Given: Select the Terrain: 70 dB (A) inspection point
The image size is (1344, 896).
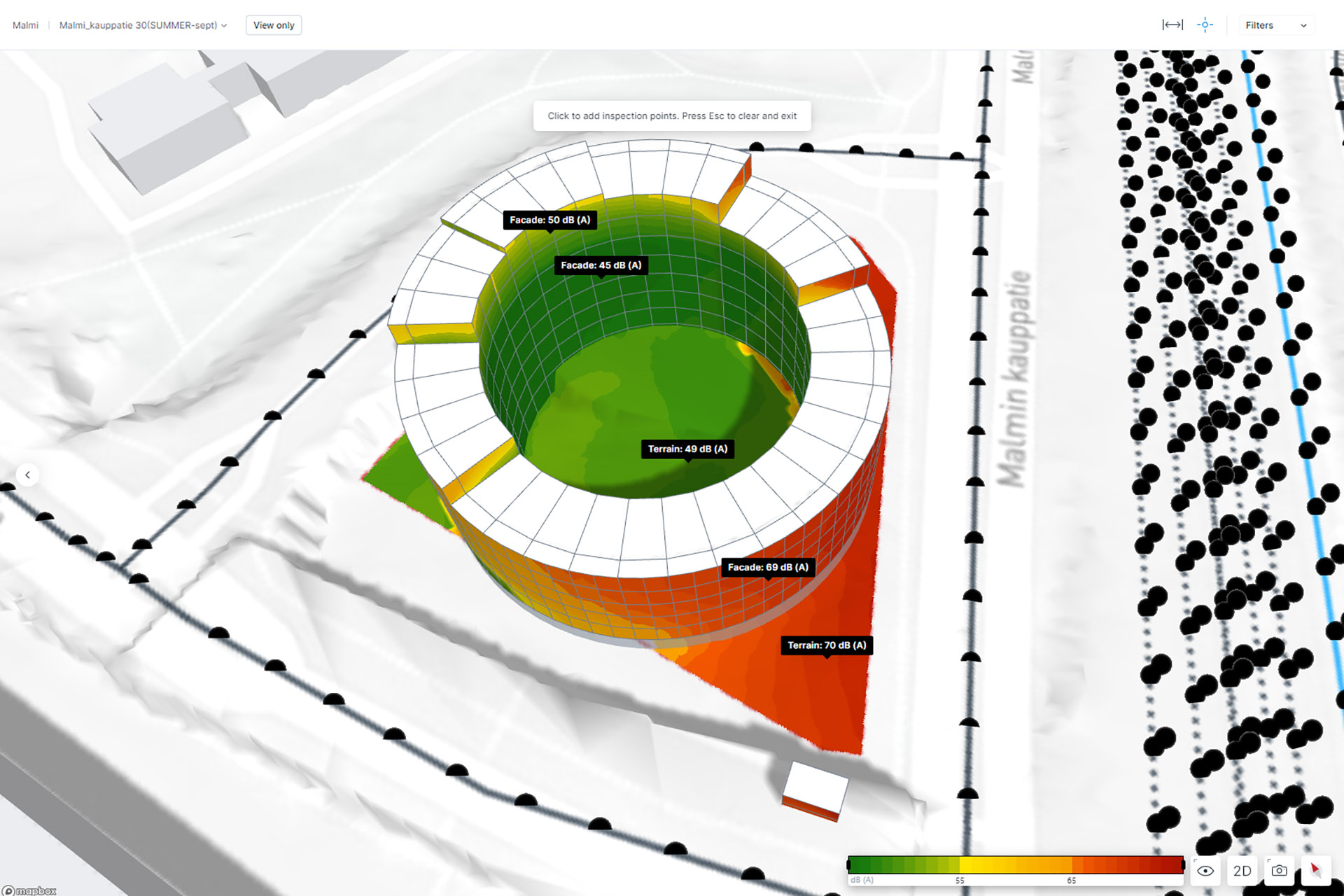Looking at the screenshot, I should tap(827, 645).
